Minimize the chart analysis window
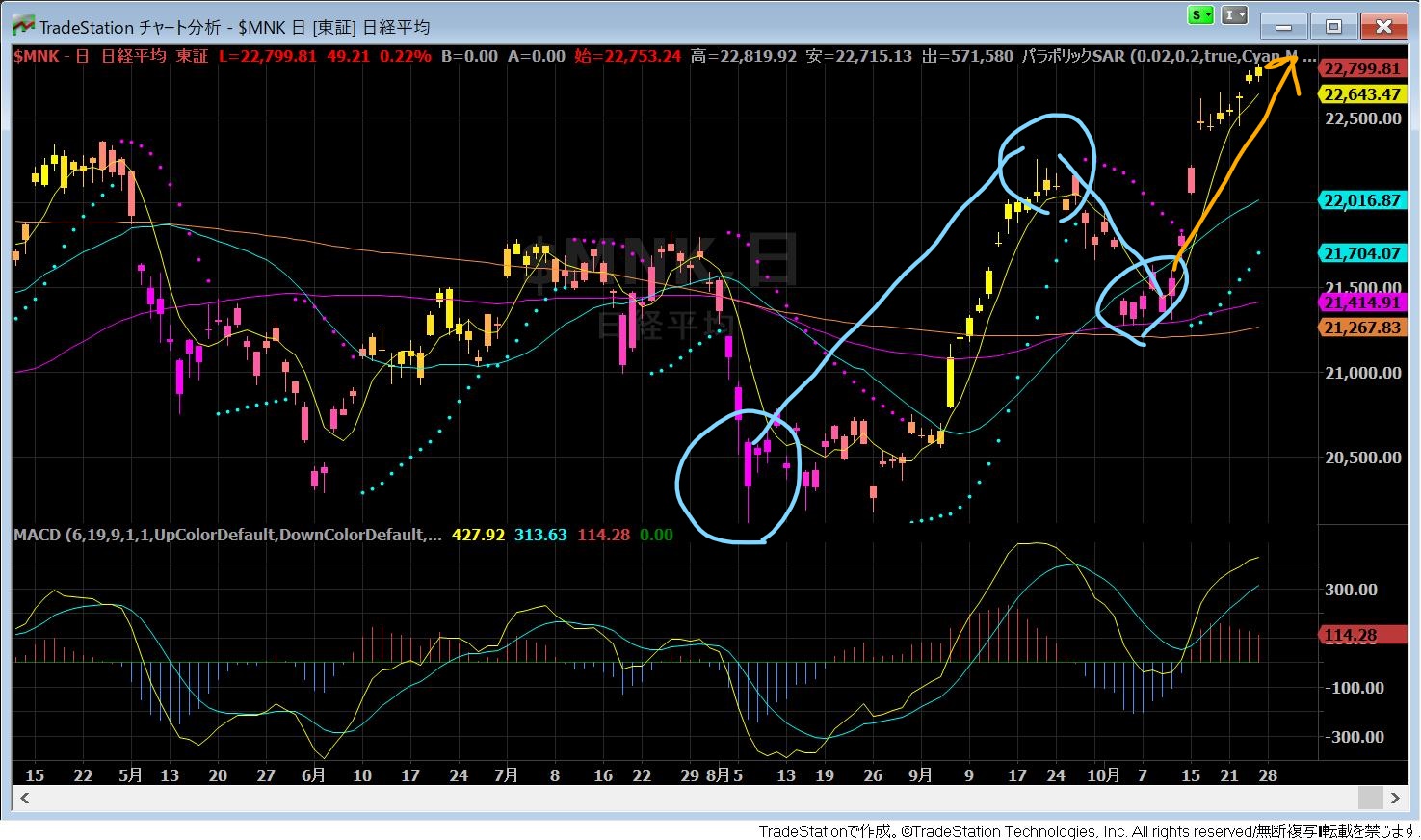 click(x=1284, y=26)
